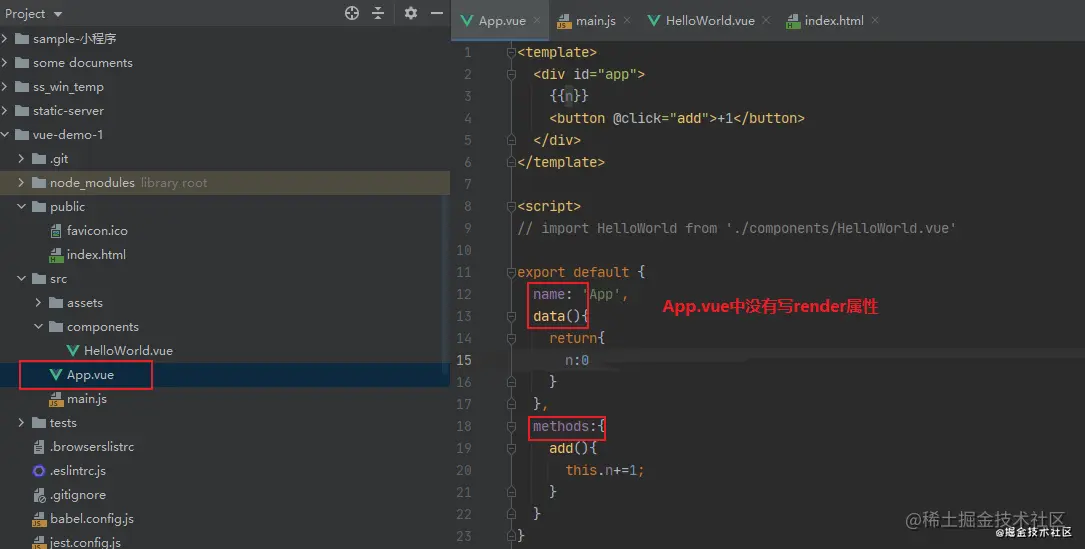The width and height of the screenshot is (1085, 549).
Task: Expand the assets folder
Action: coord(38,303)
